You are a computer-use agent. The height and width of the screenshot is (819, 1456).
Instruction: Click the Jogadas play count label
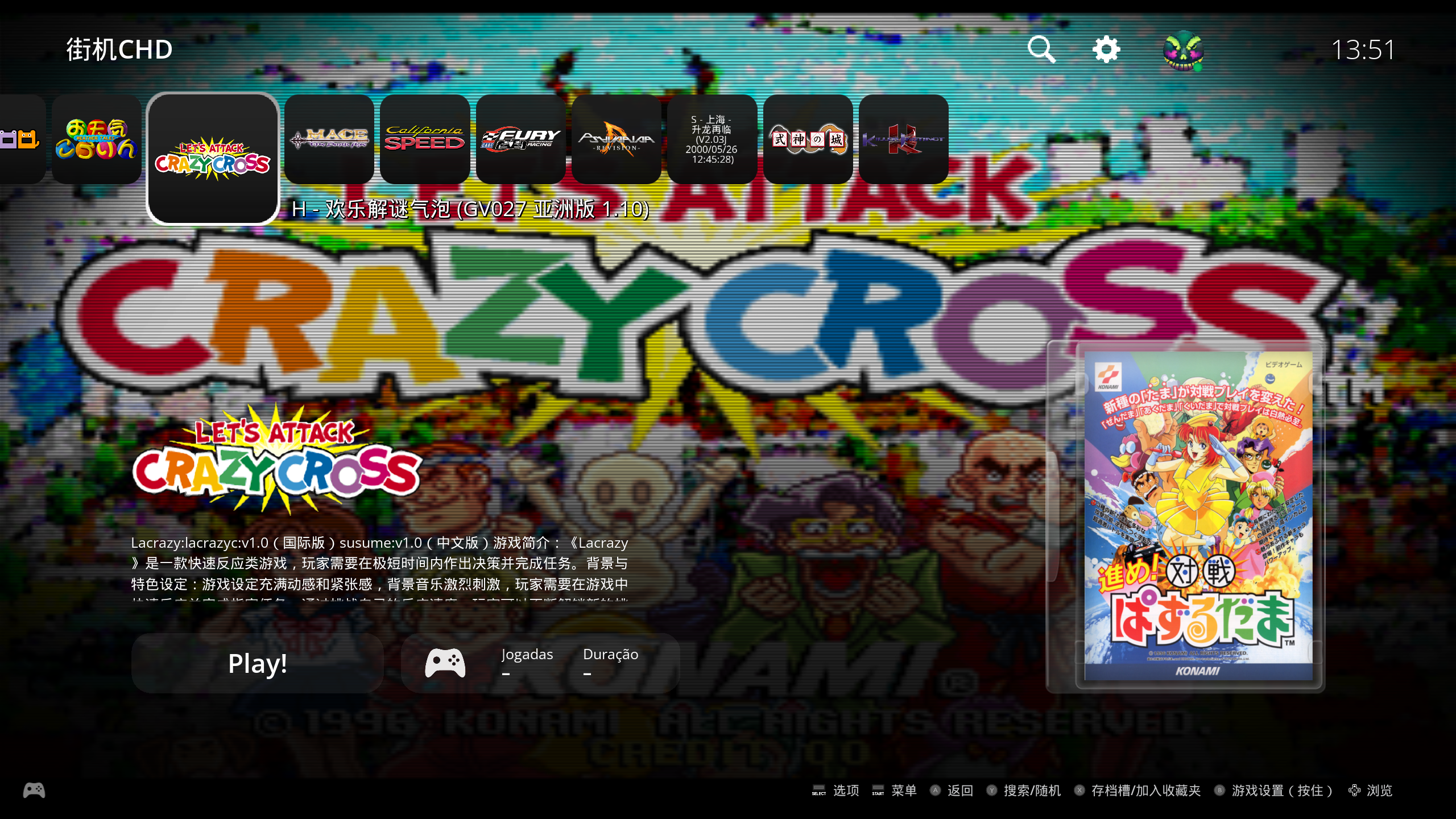point(527,654)
